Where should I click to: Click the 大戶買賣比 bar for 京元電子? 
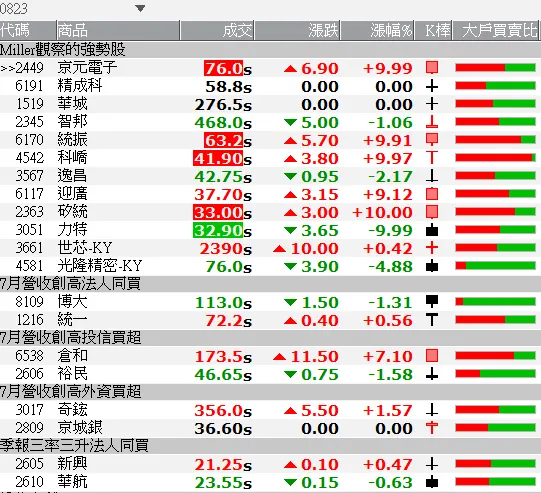[495, 68]
